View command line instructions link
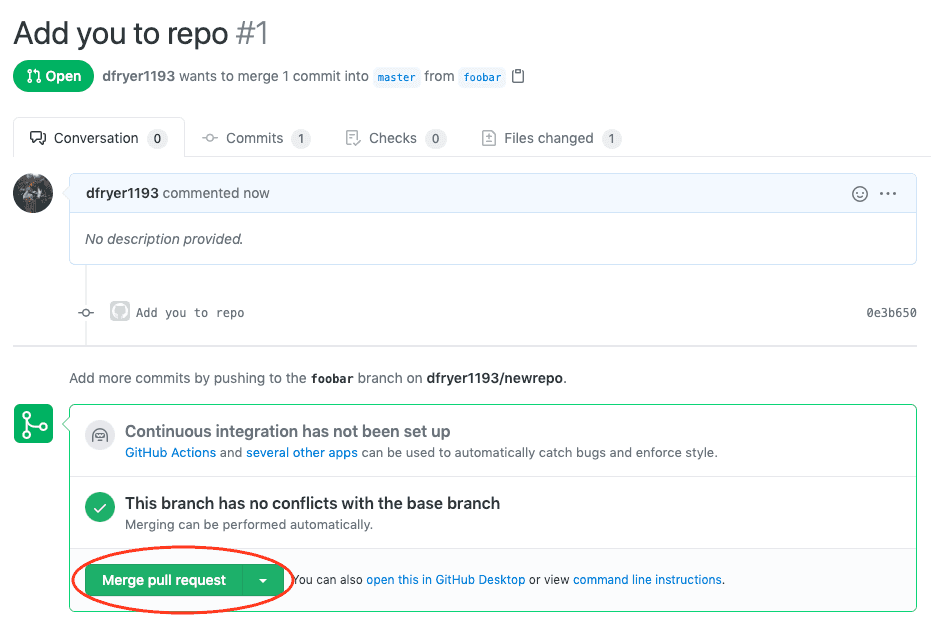 click(647, 580)
